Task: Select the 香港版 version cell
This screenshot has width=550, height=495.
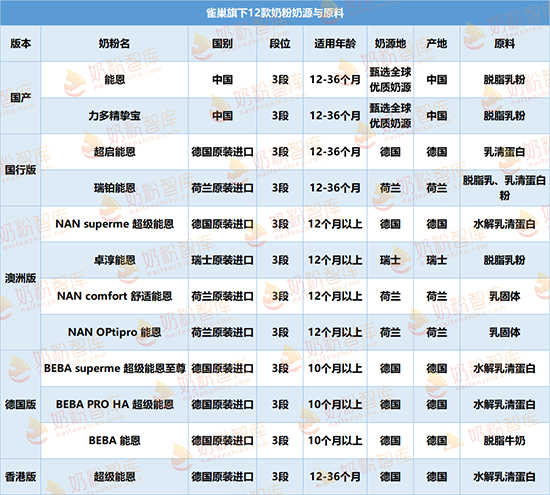Action: (20, 476)
